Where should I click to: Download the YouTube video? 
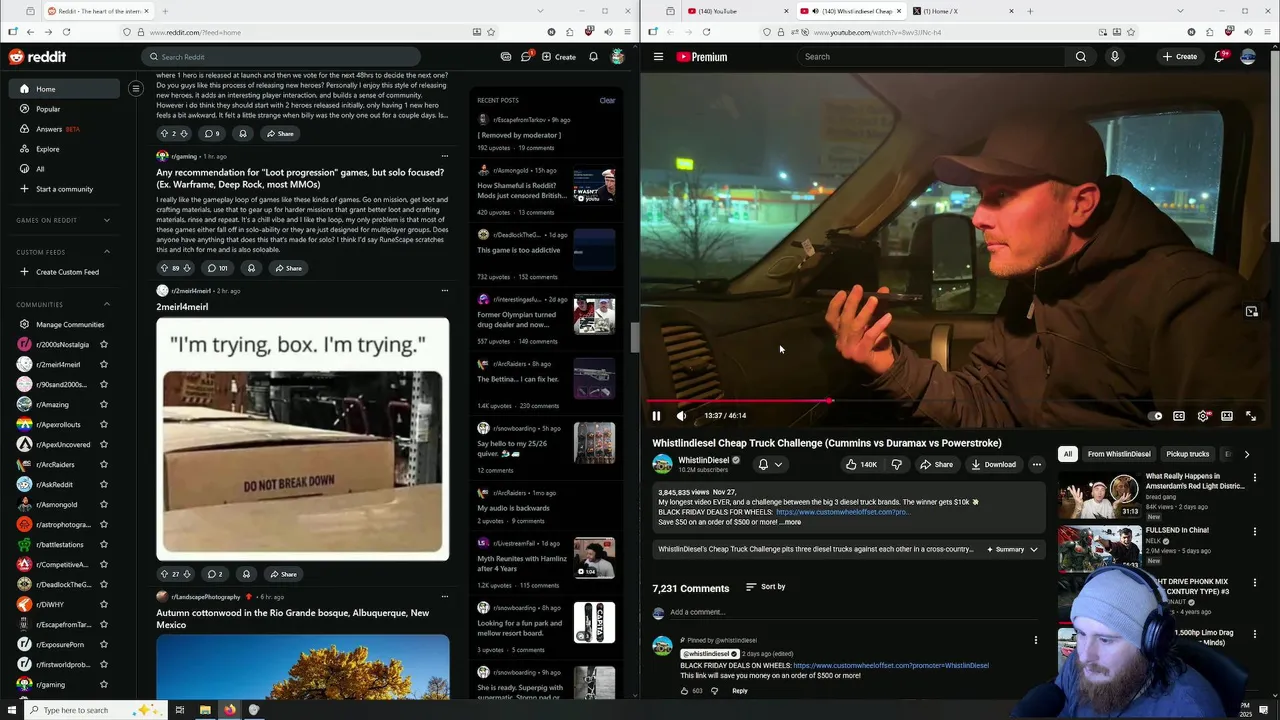click(x=993, y=464)
